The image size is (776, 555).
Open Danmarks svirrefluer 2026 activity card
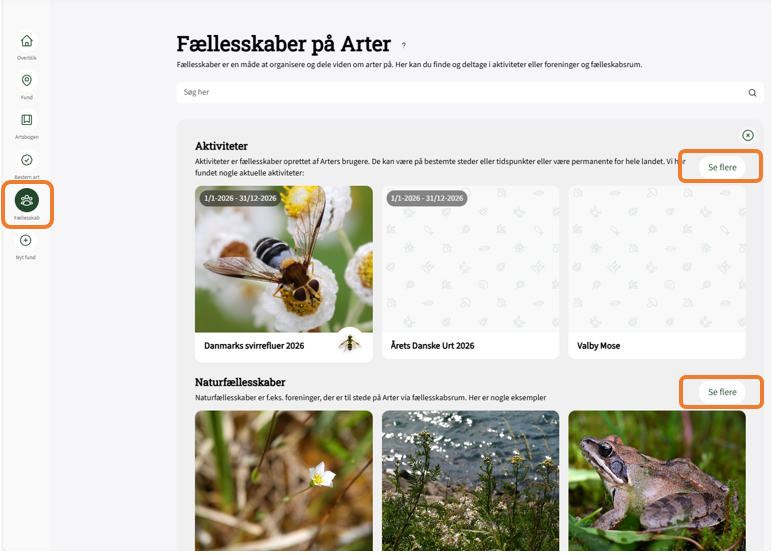click(x=284, y=273)
